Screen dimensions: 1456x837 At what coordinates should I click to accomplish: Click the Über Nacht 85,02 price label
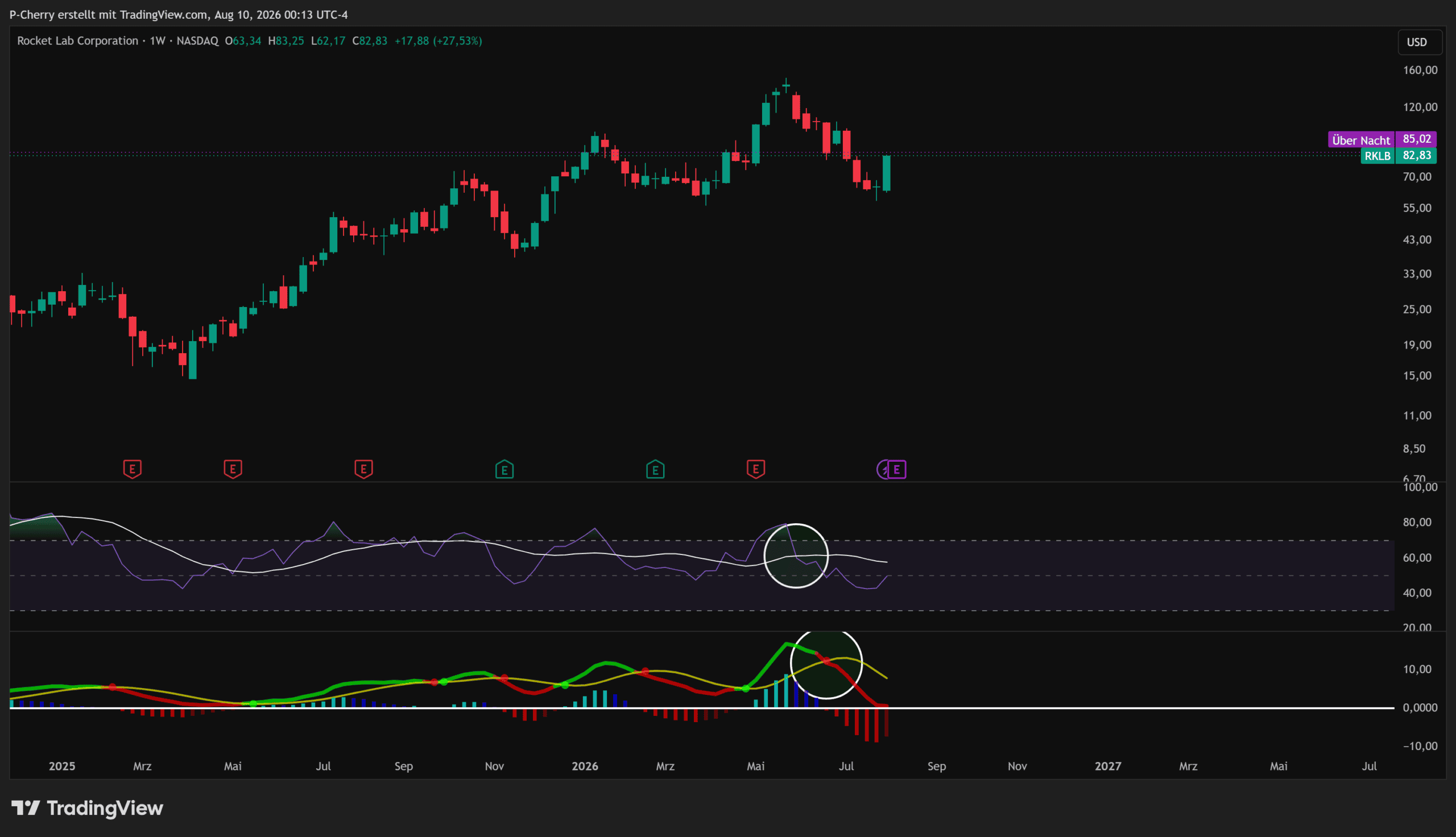[1383, 140]
